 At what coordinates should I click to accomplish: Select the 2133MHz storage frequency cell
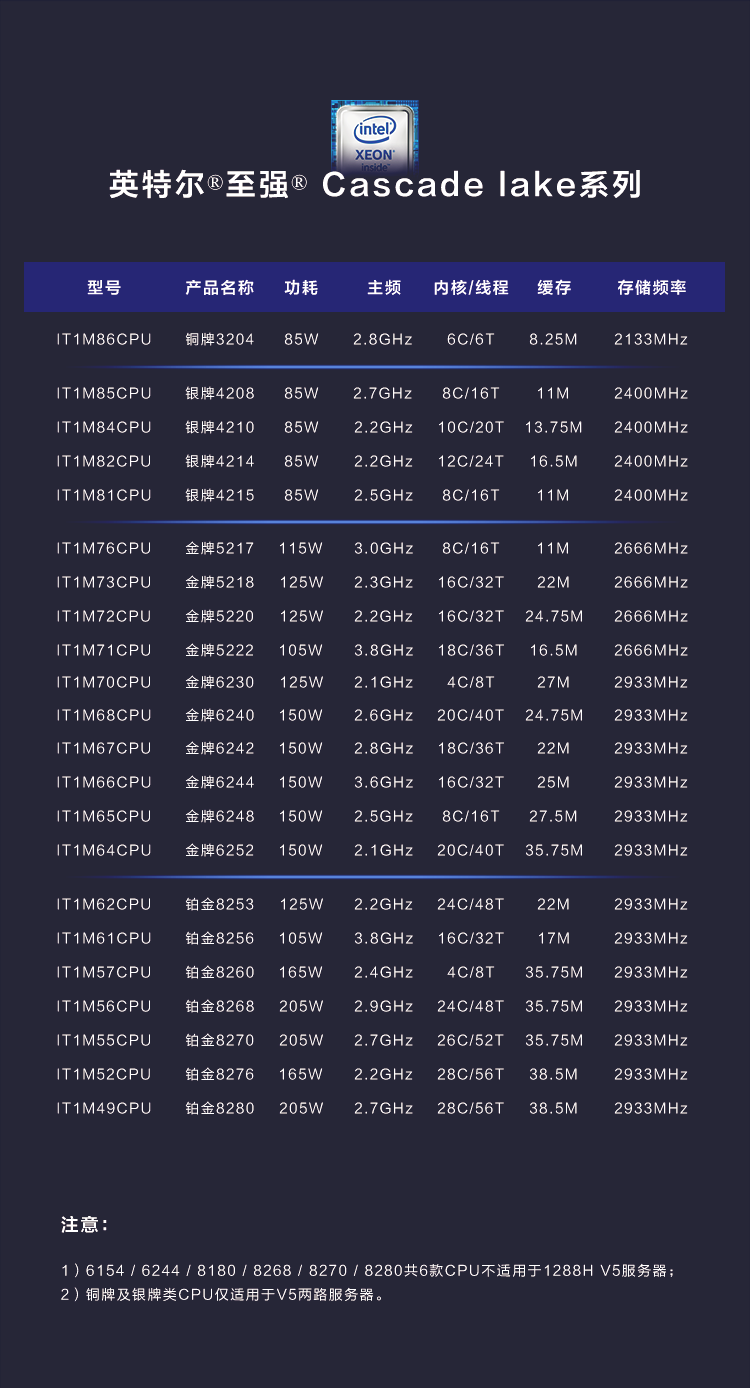[651, 340]
